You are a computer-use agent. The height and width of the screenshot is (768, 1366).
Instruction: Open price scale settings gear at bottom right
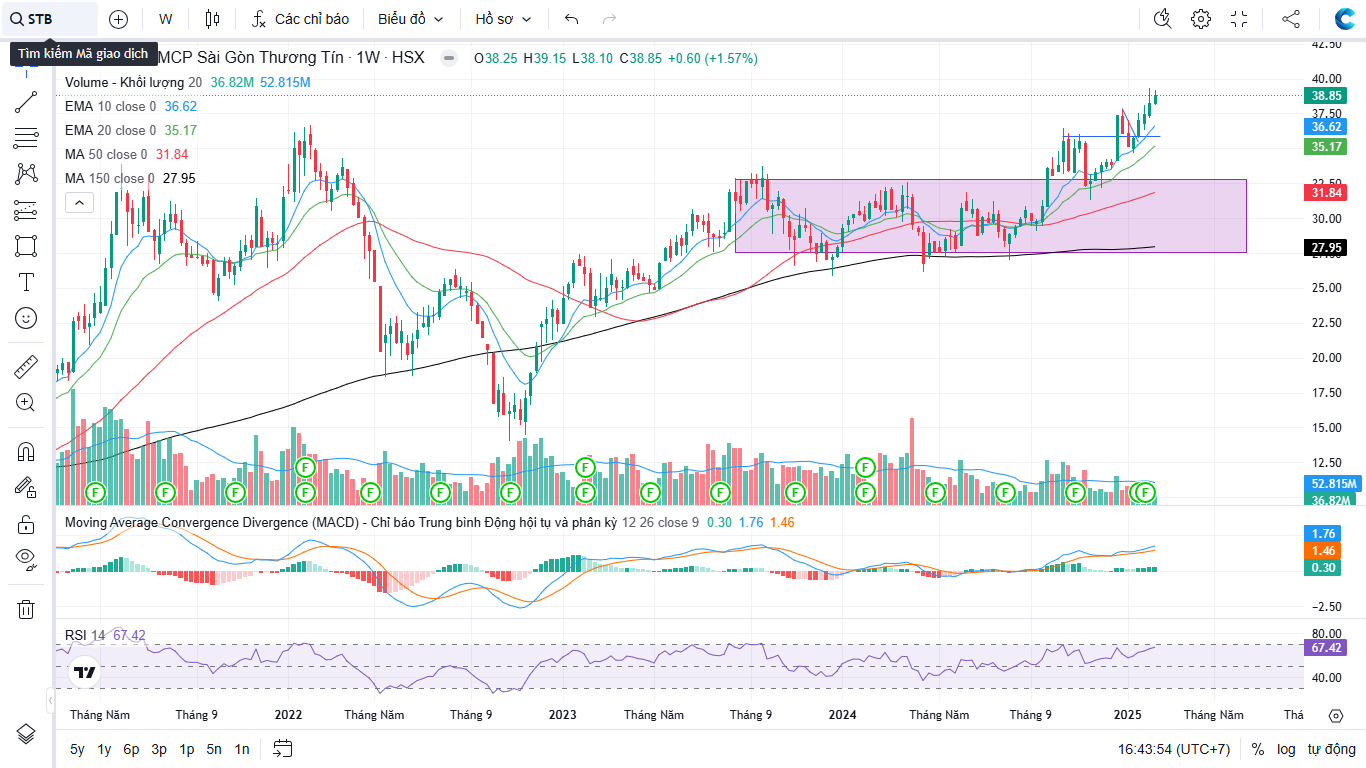click(x=1336, y=715)
